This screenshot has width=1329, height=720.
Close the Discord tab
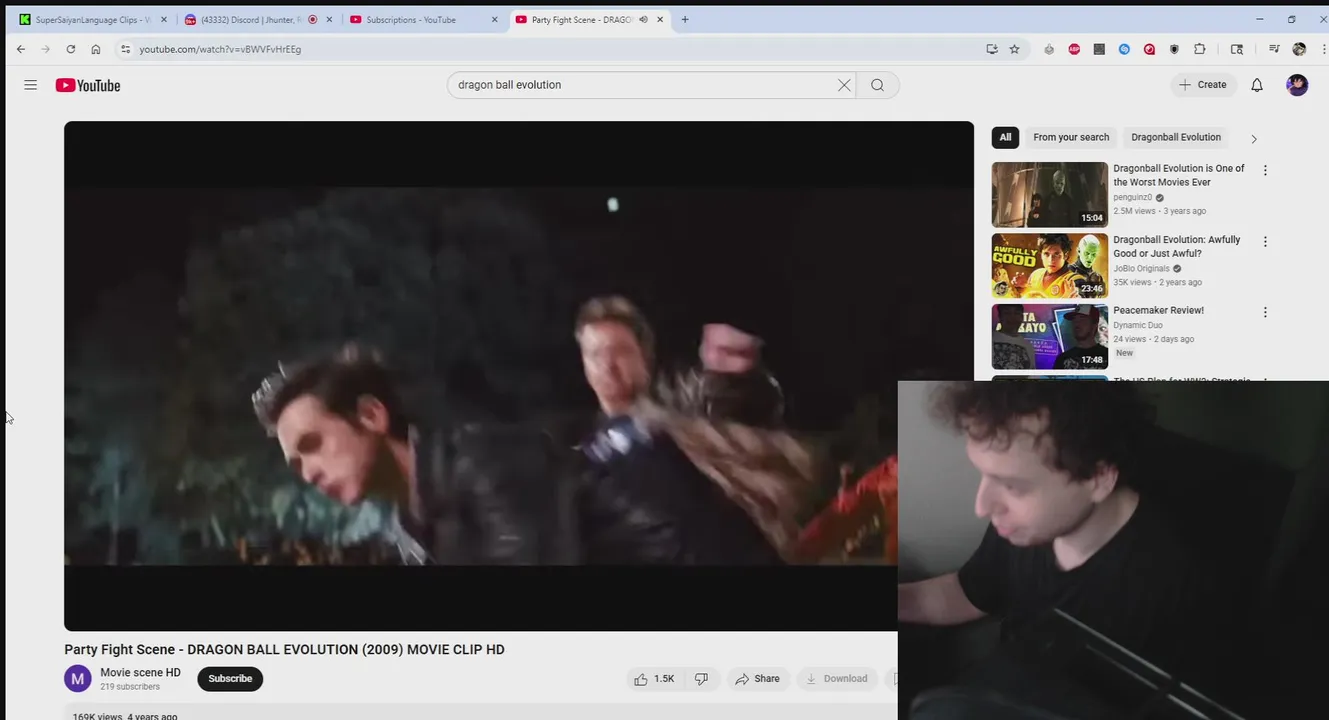(x=329, y=19)
